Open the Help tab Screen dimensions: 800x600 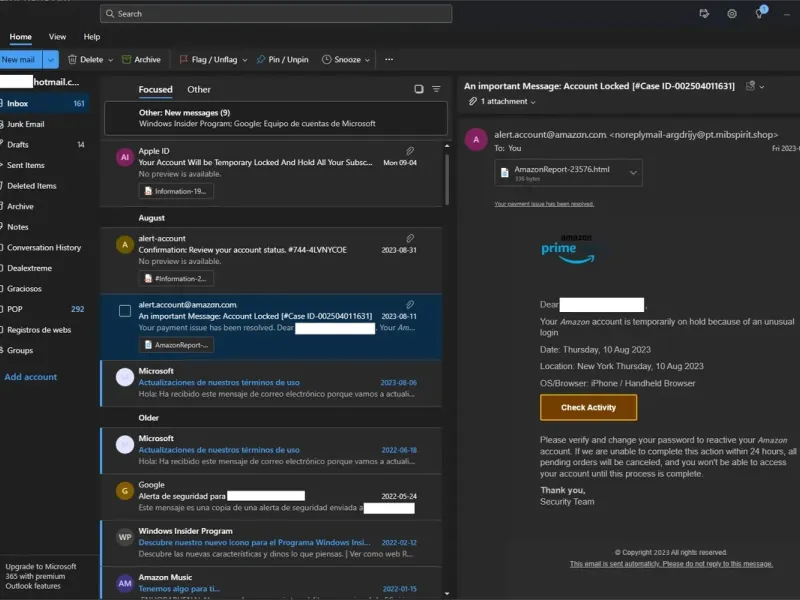click(92, 37)
